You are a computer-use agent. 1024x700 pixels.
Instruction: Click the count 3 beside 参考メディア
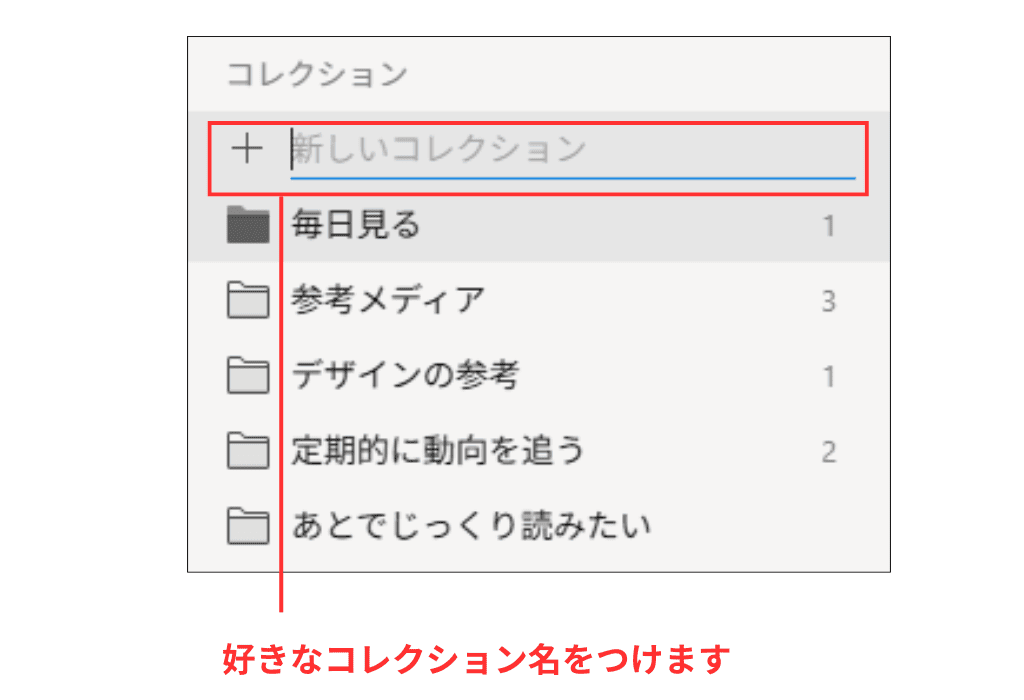coord(828,301)
